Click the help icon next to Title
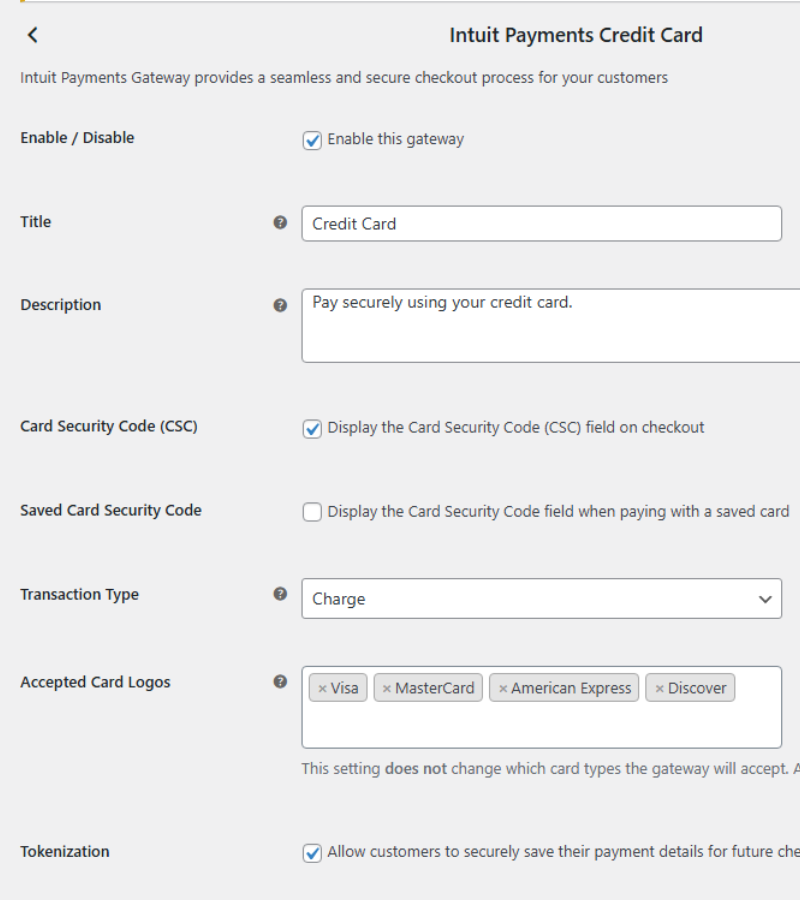 [x=280, y=222]
